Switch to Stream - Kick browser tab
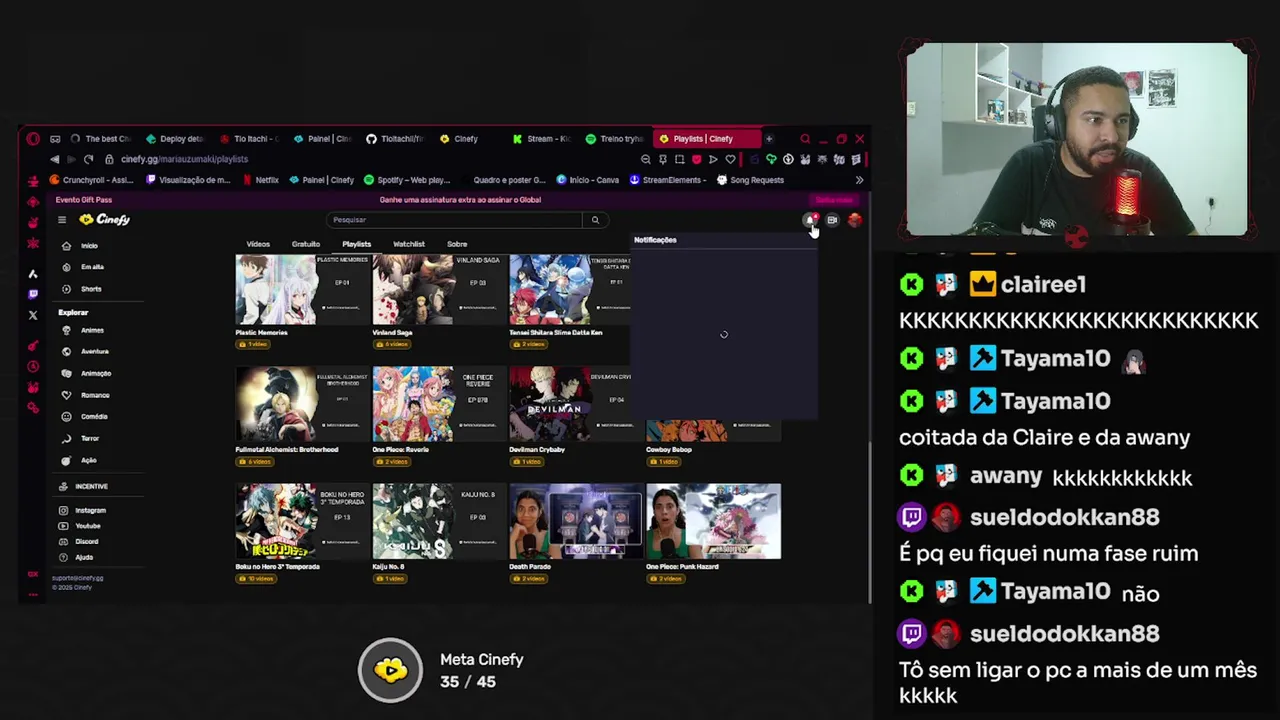Viewport: 1280px width, 720px height. 541,139
